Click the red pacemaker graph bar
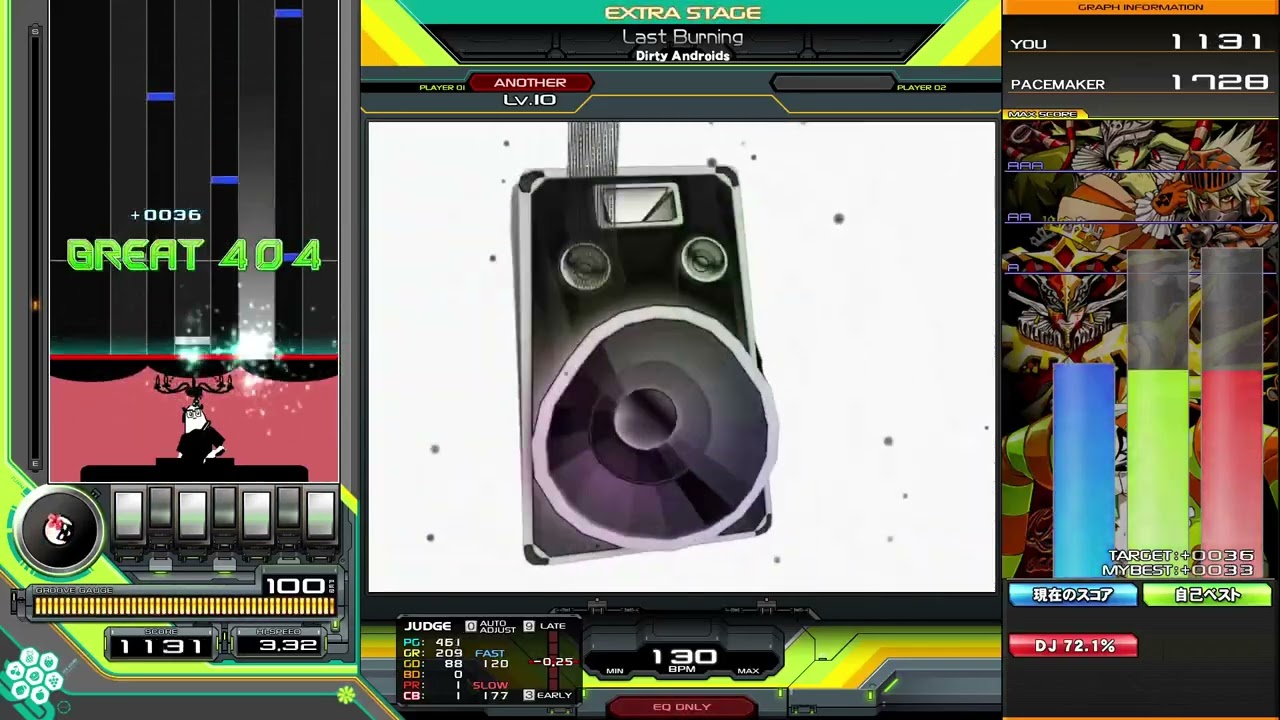The width and height of the screenshot is (1280, 720). click(1232, 475)
